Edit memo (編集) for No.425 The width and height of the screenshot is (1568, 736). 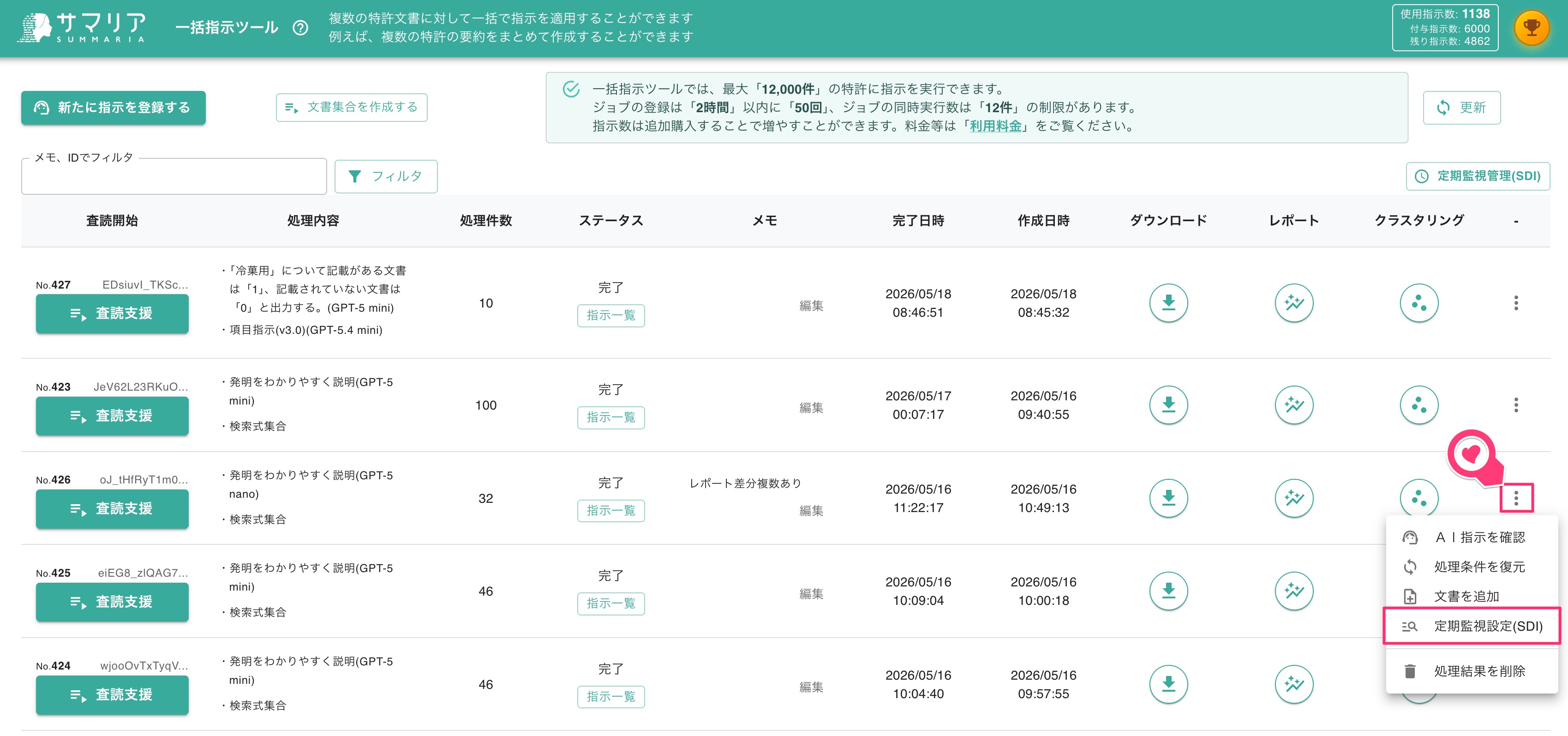(811, 594)
